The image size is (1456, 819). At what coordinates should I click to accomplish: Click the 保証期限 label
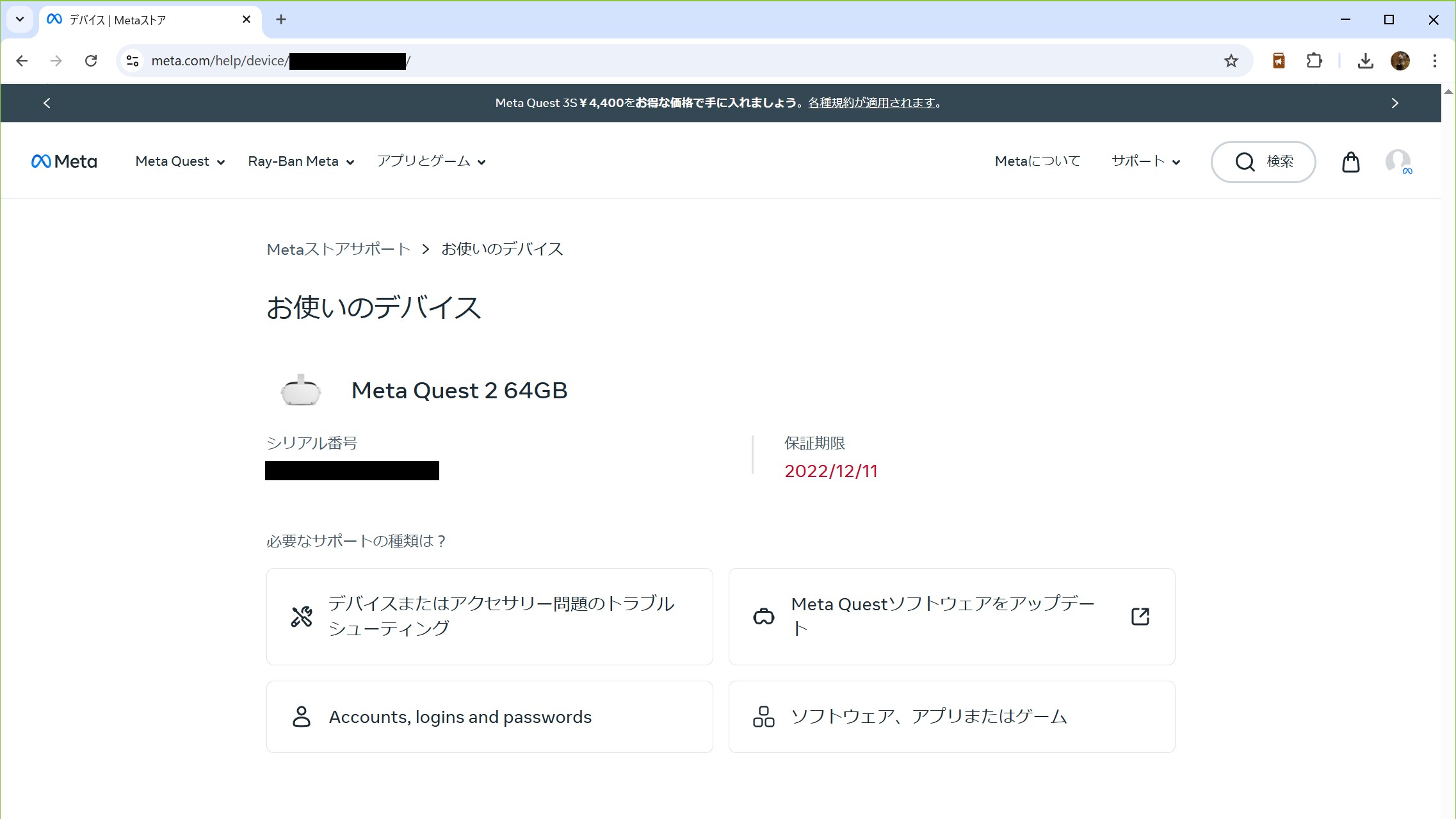click(x=814, y=443)
